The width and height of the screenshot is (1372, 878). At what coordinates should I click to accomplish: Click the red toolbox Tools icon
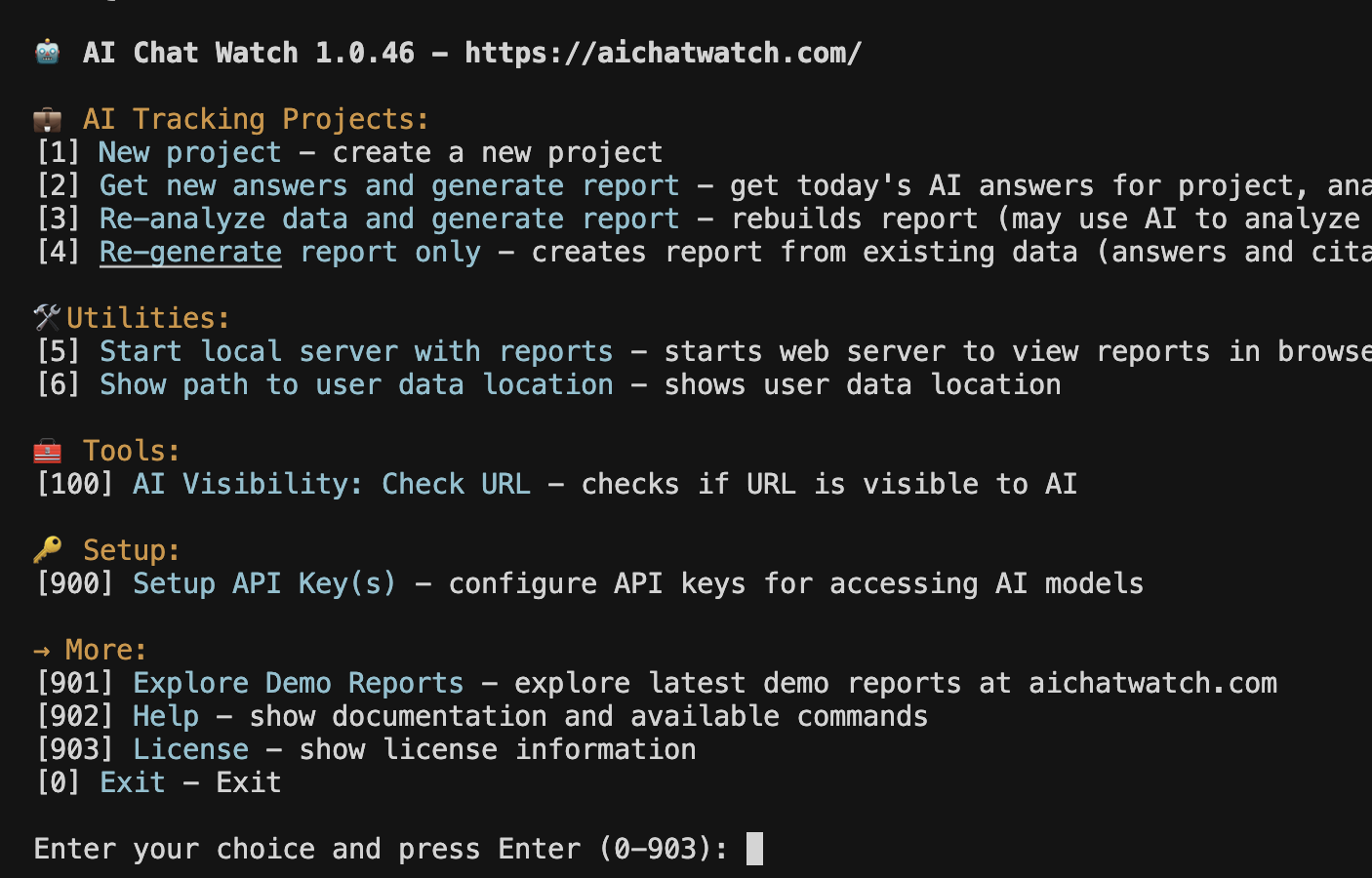pos(48,451)
